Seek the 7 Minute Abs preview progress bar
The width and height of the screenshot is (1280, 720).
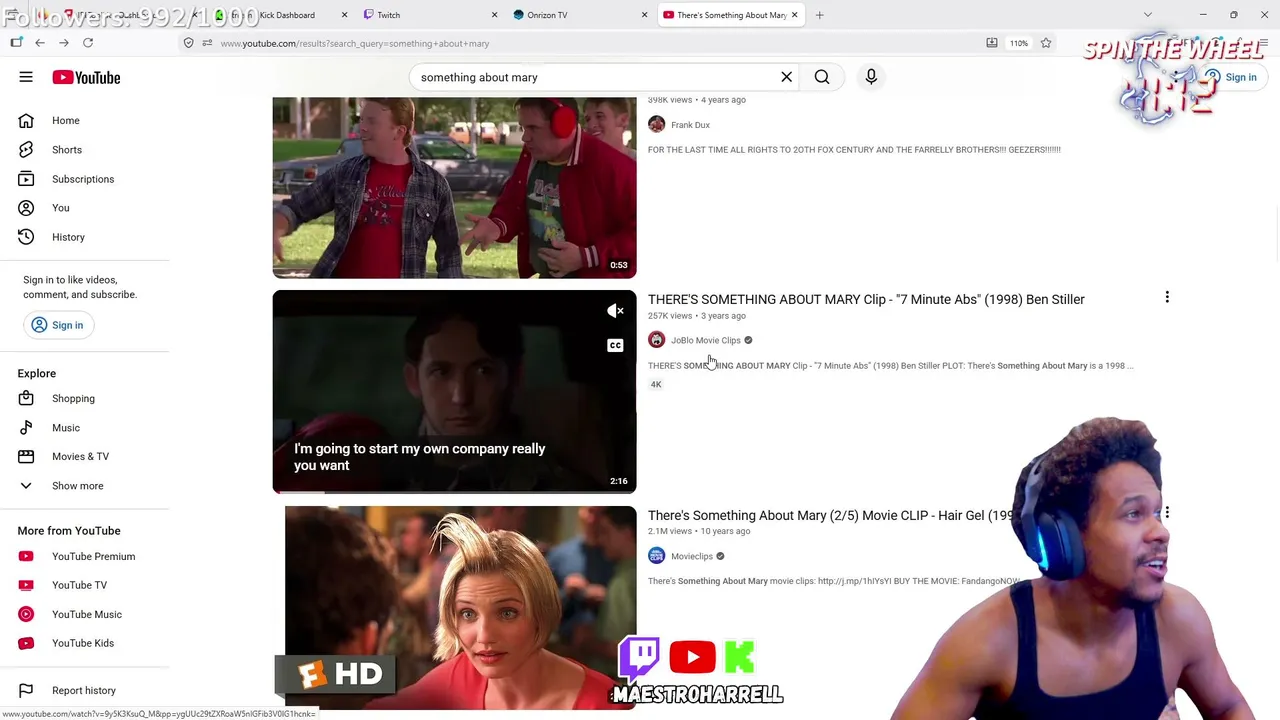[454, 491]
